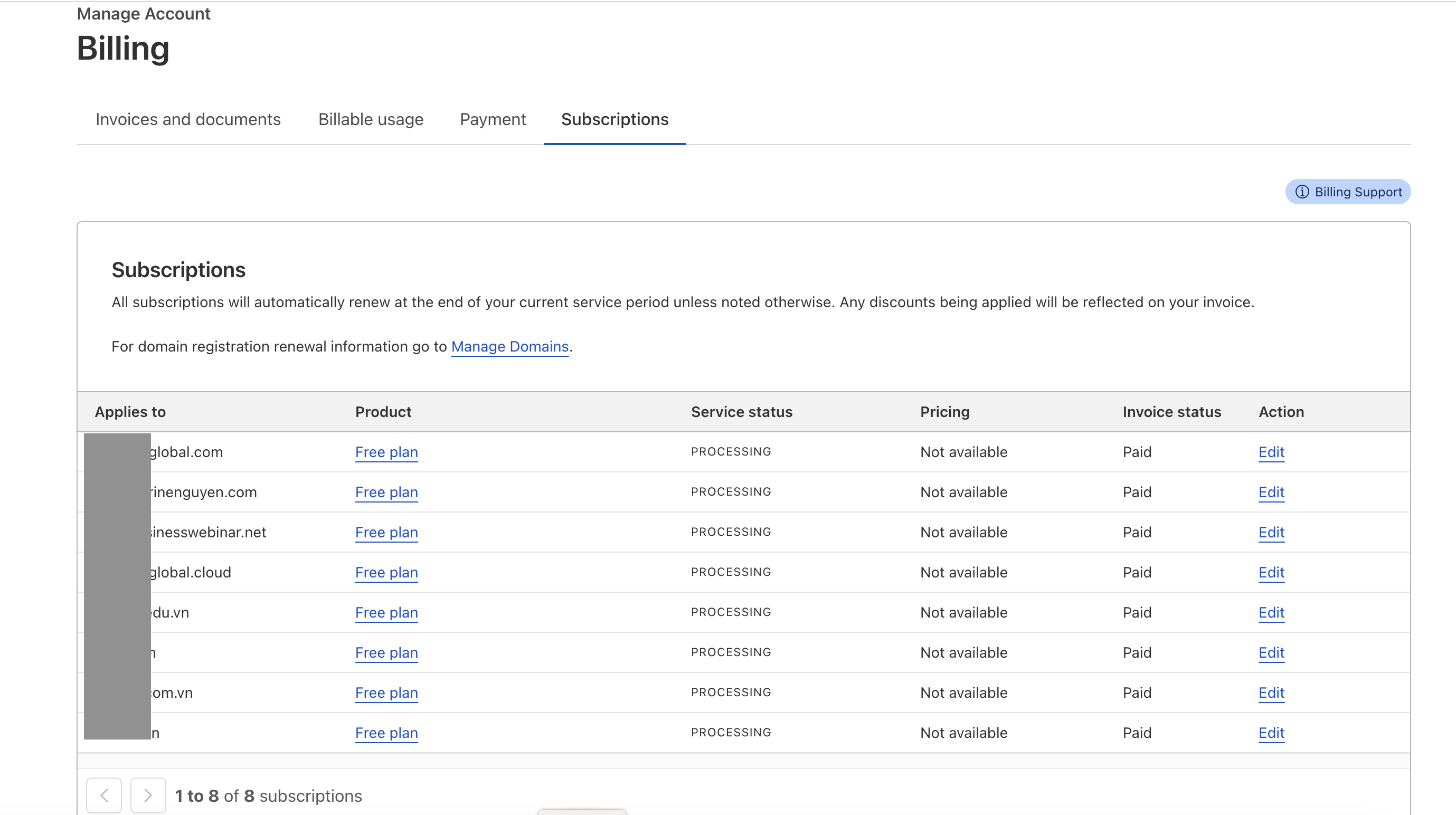Click the Billing Support button label
This screenshot has width=1456, height=815.
1358,192
